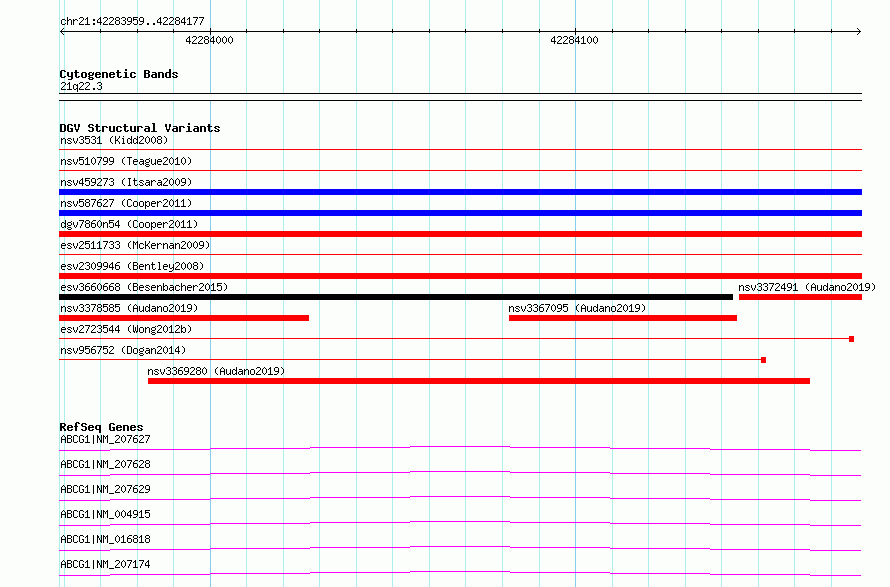Click the 42284000 ruler position label

coord(209,40)
